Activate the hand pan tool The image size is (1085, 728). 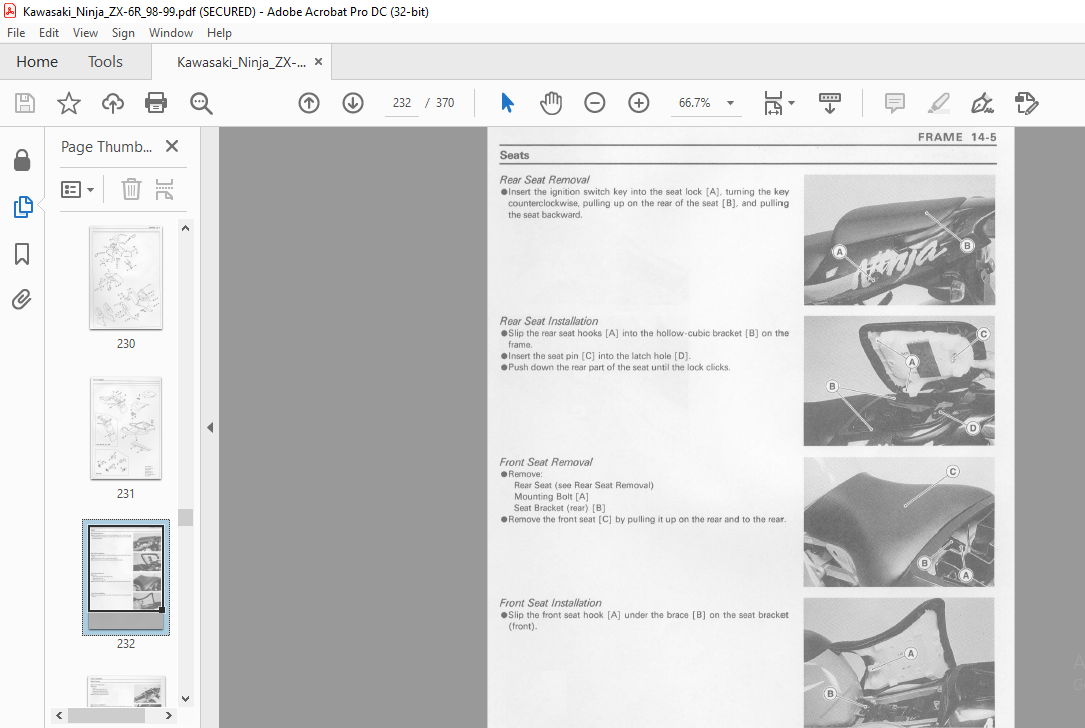point(551,103)
